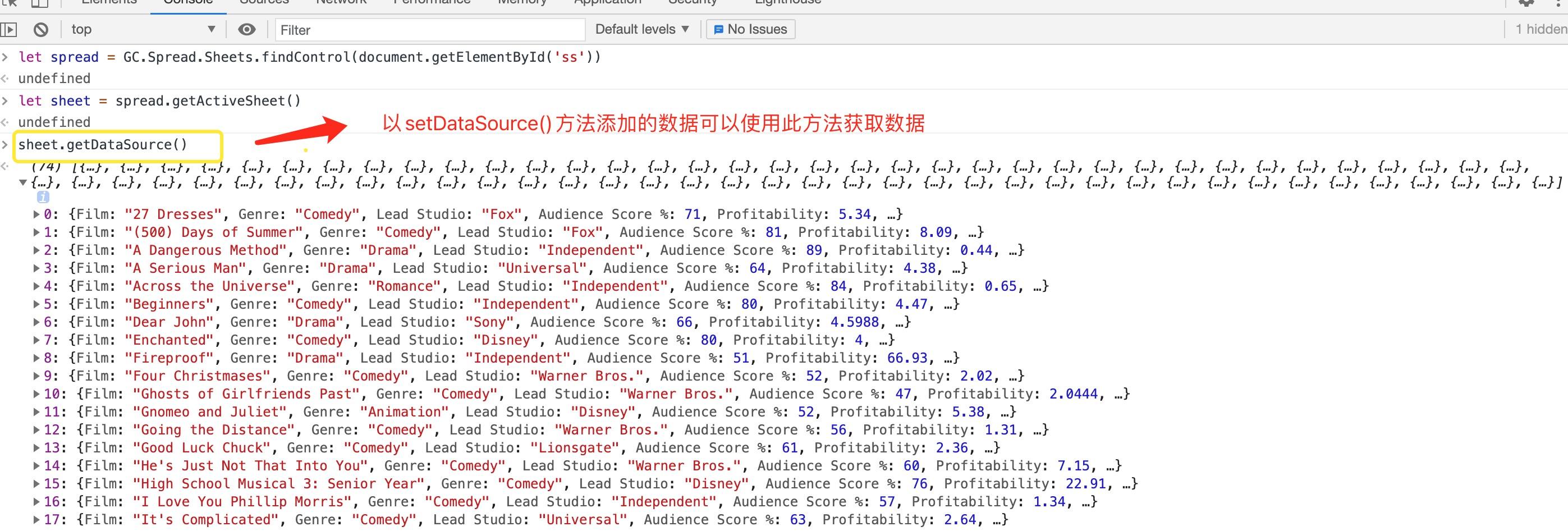Collapse the expanded (74) array result

pyautogui.click(x=22, y=181)
